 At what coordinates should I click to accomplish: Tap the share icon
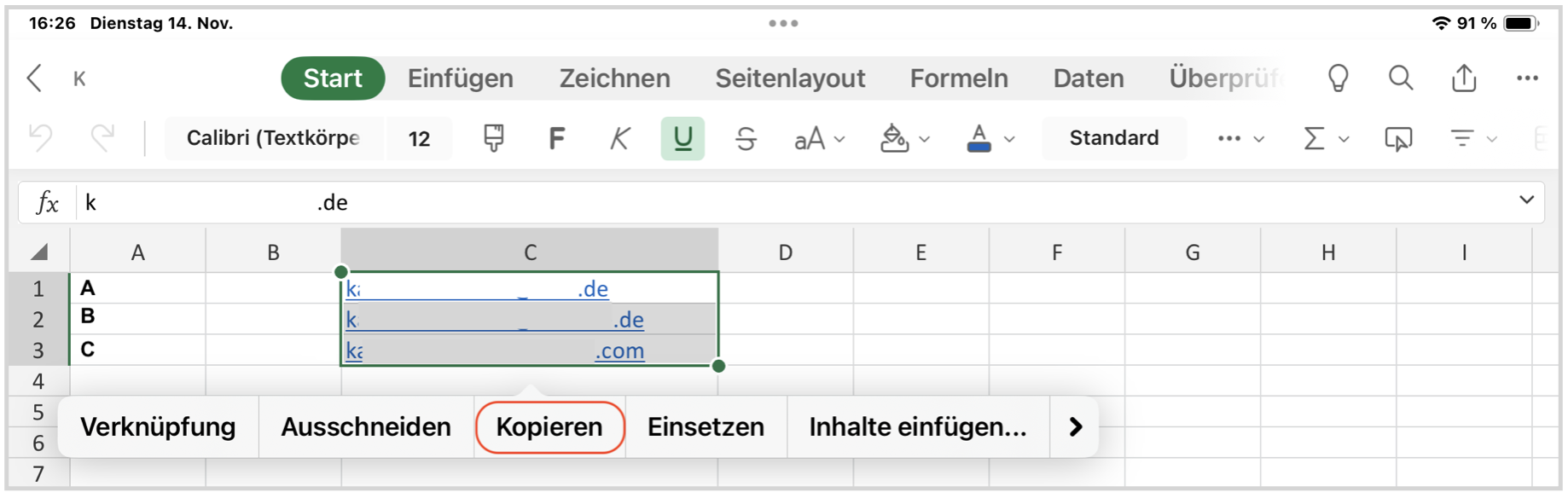1464,78
